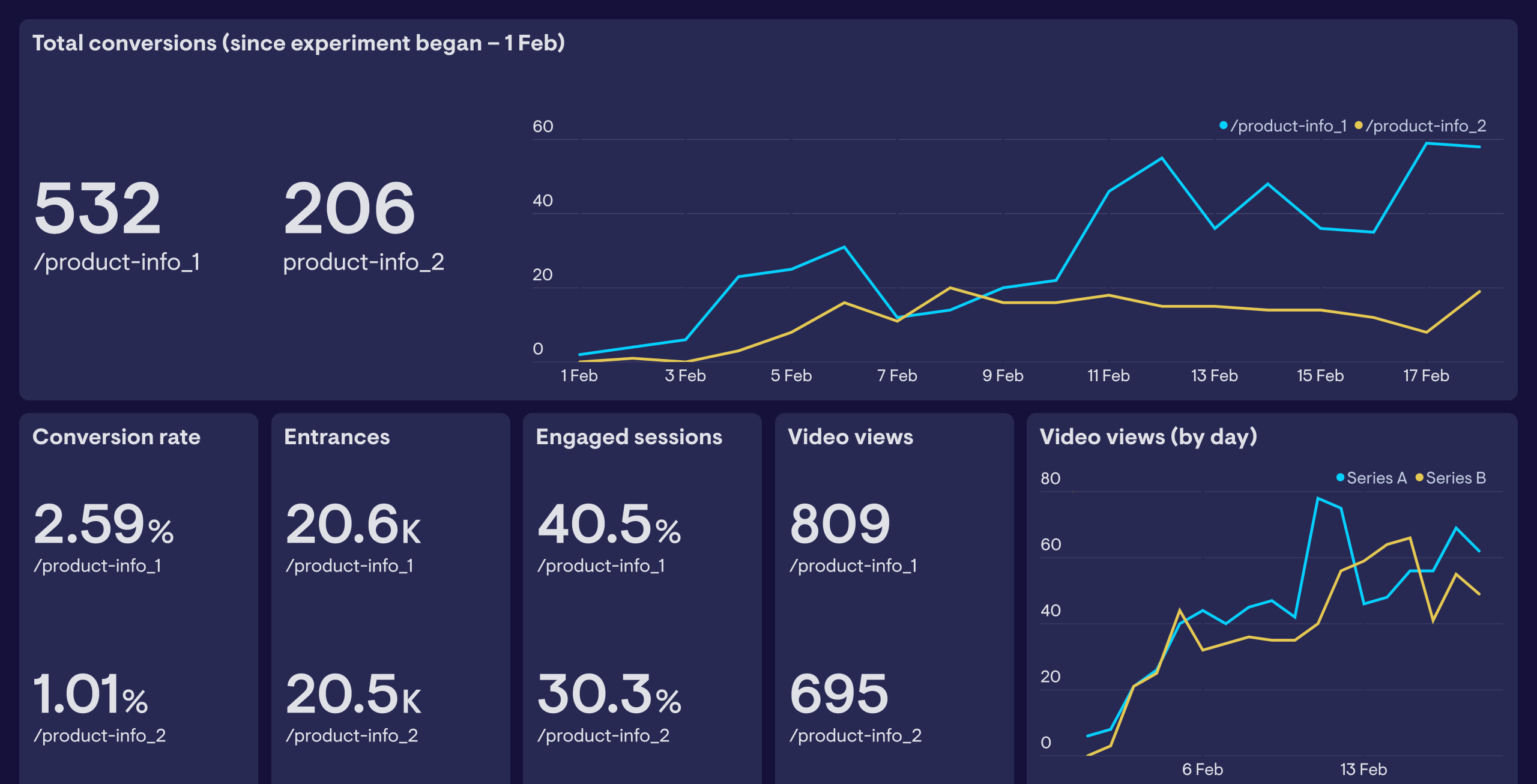Click the 11 Feb axis label
The height and width of the screenshot is (784, 1537).
[x=1109, y=376]
